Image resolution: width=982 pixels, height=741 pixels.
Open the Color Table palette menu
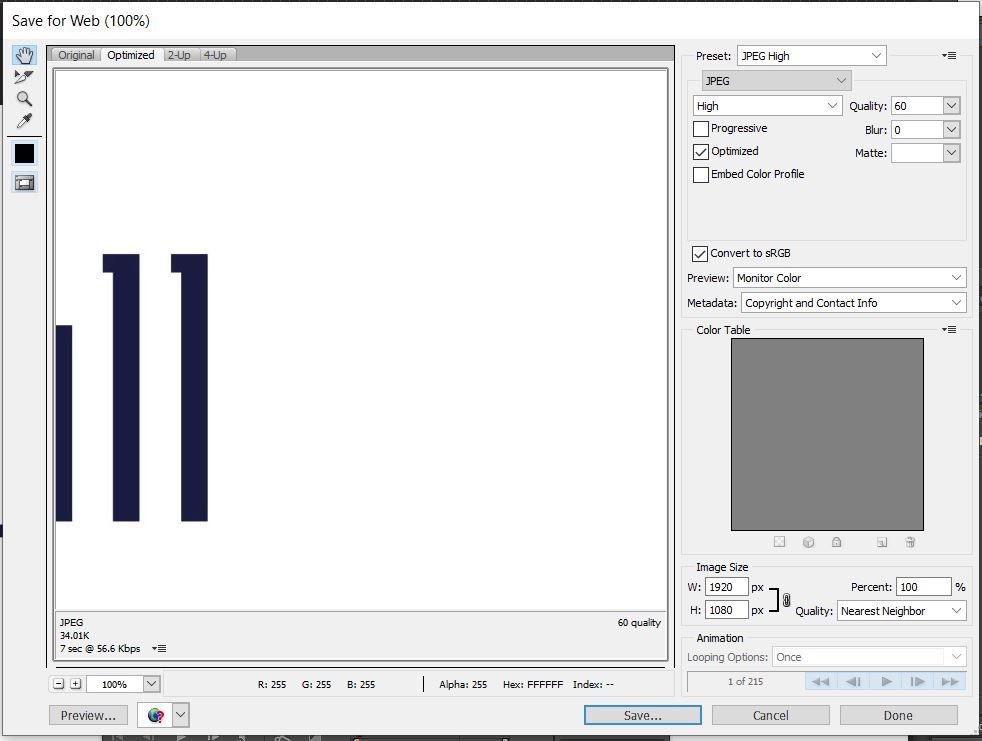pos(949,329)
